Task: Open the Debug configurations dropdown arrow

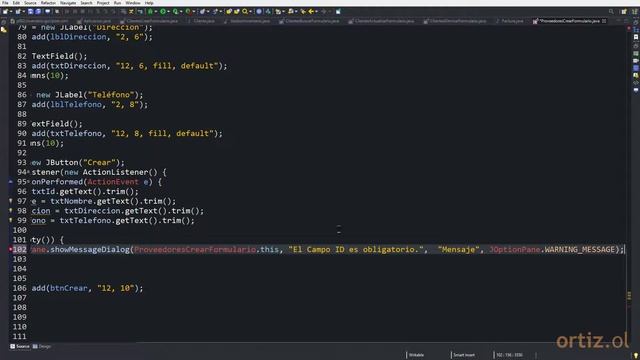Action: [156, 11]
